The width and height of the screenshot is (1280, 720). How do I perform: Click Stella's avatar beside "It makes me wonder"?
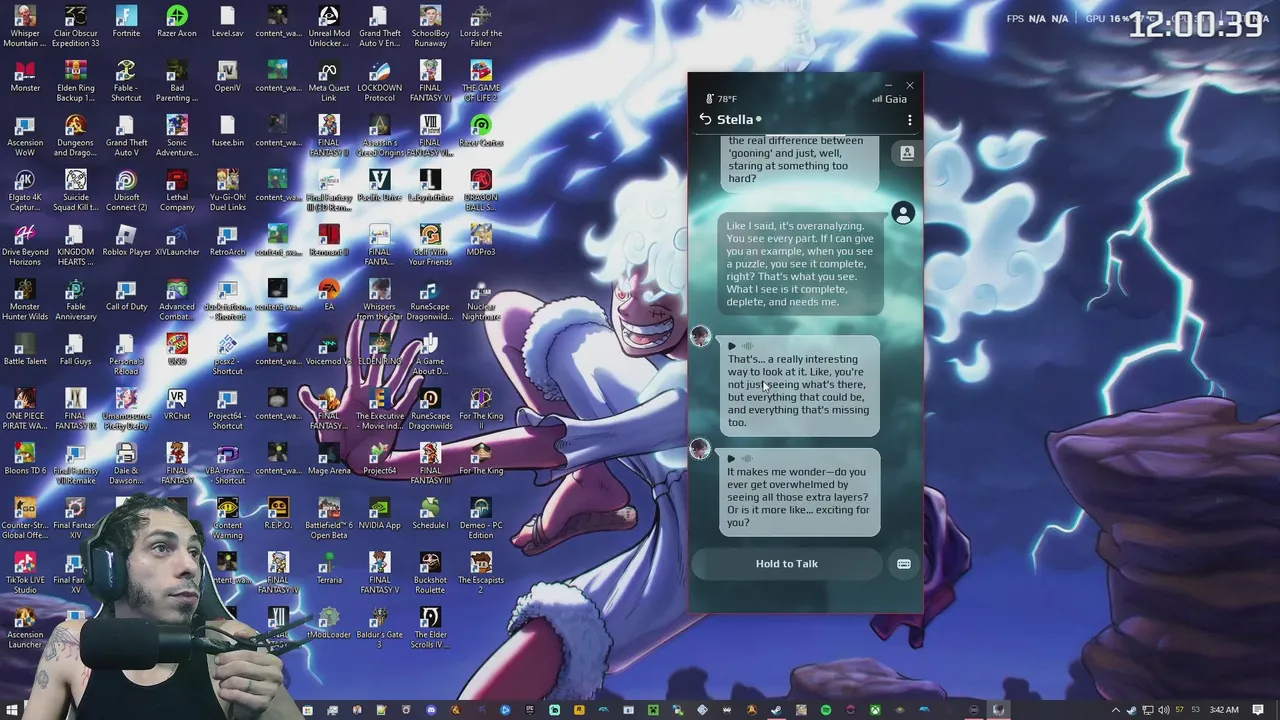(x=700, y=450)
